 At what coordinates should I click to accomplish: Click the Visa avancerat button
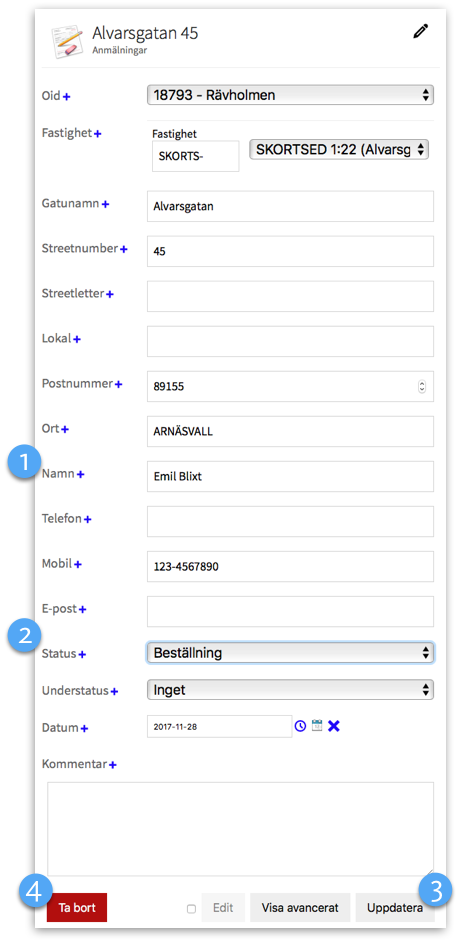300,908
